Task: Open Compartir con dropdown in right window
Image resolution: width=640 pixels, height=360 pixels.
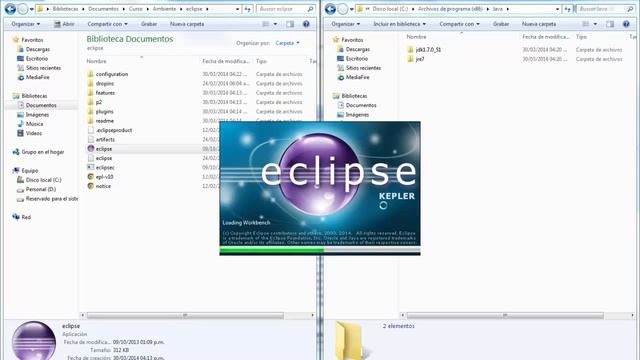Action: tap(459, 24)
